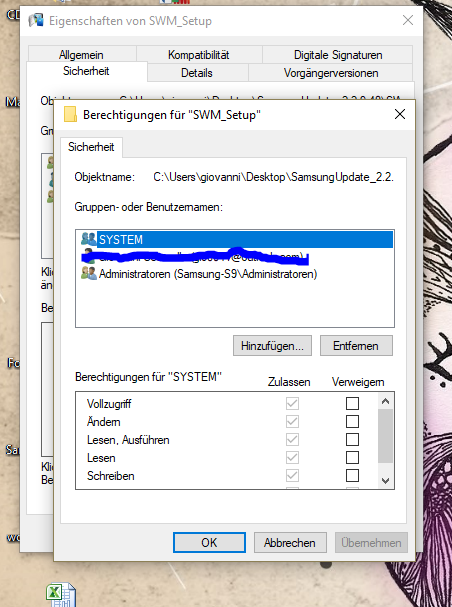Click the permissions list scroll down arrow
The width and height of the screenshot is (452, 607).
pyautogui.click(x=385, y=481)
